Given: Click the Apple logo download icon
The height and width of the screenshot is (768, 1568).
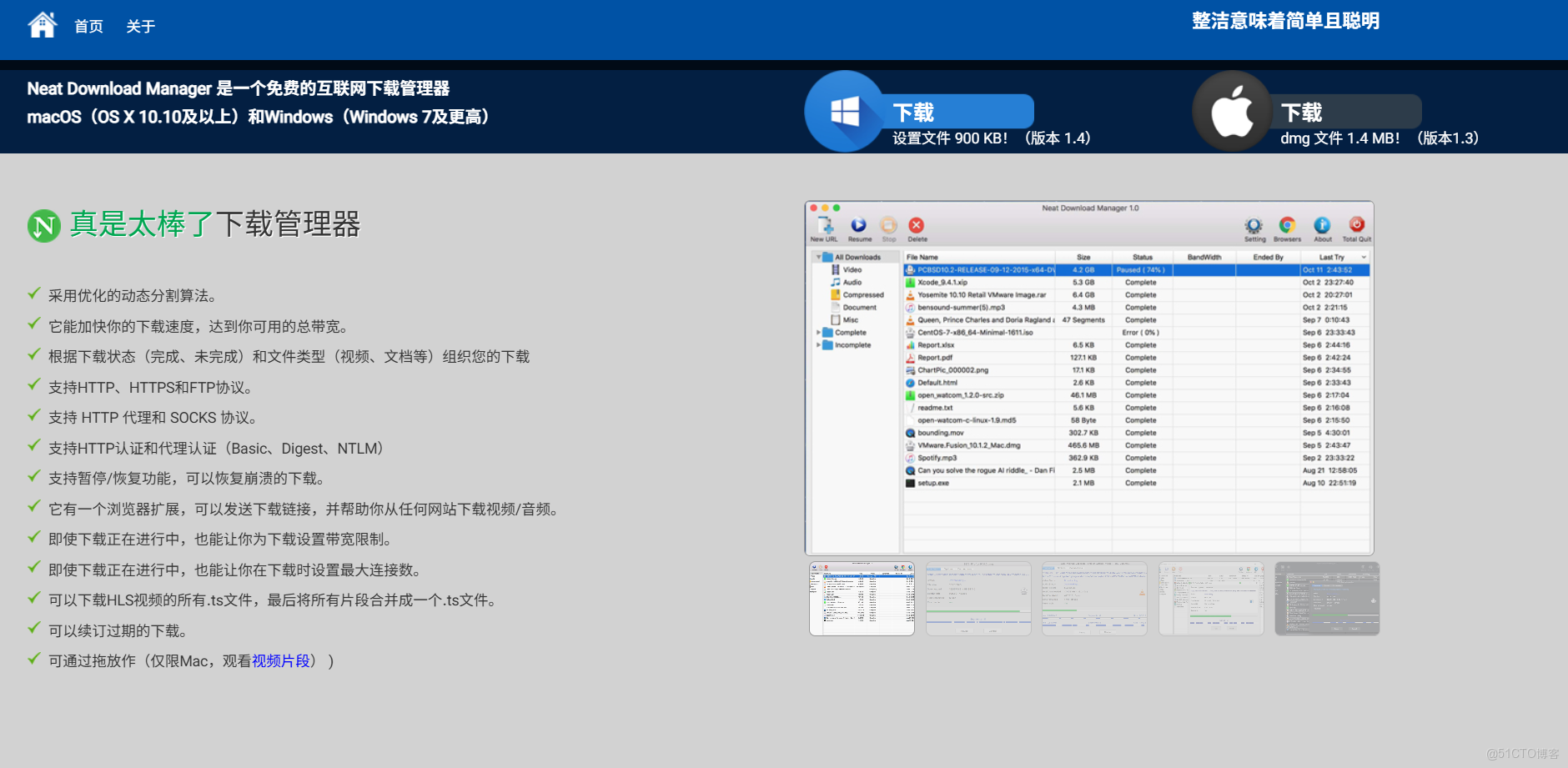Looking at the screenshot, I should tap(1232, 111).
